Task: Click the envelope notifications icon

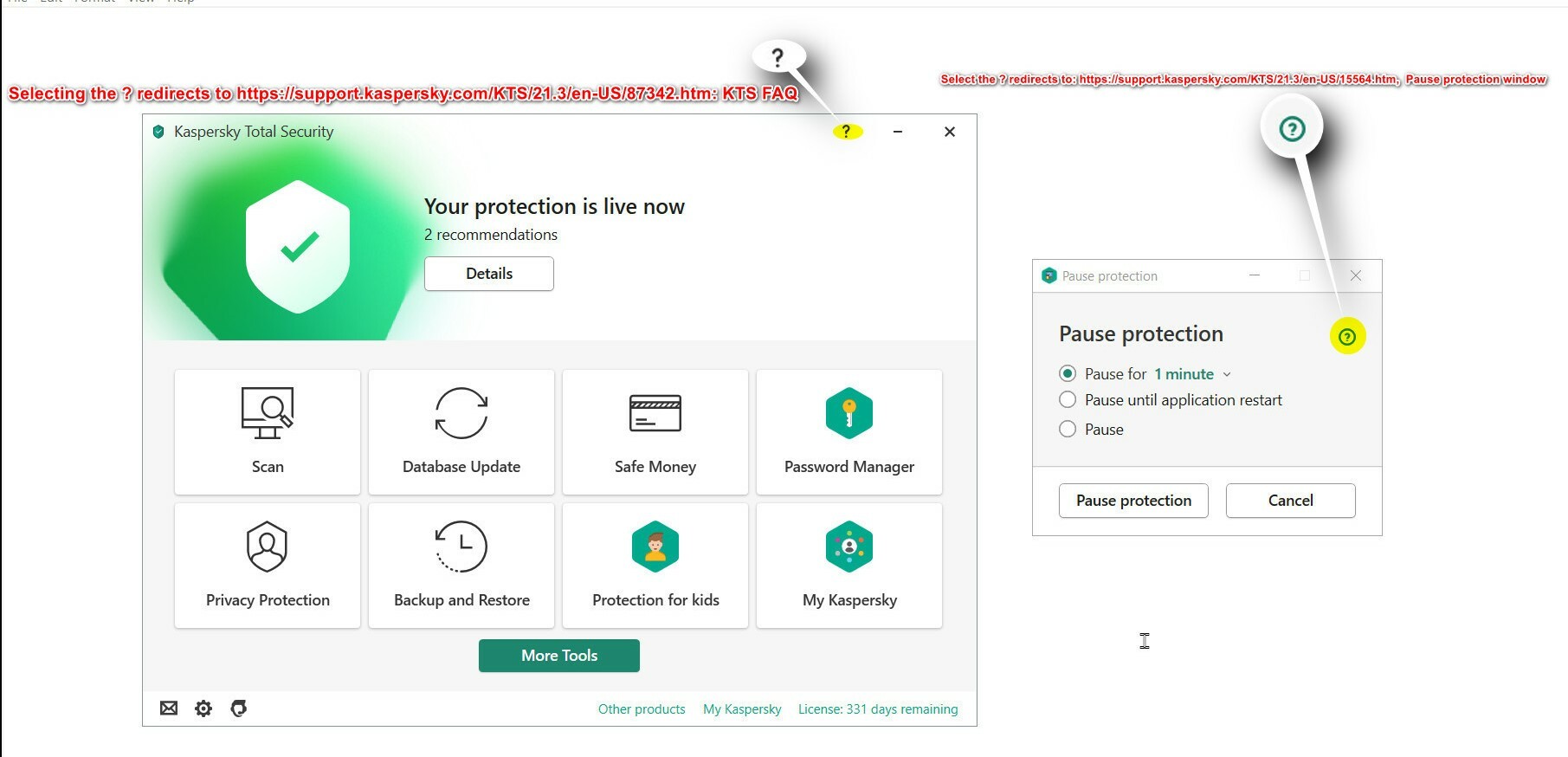Action: click(169, 708)
